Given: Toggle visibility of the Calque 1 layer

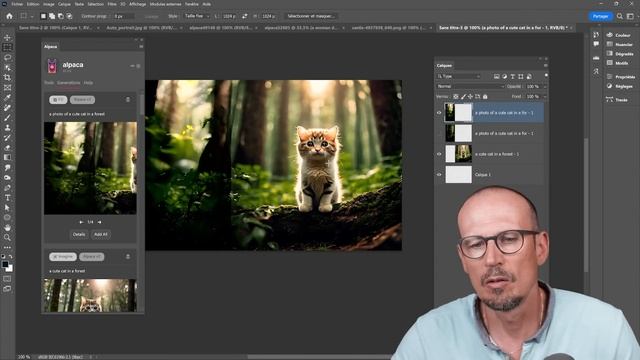Looking at the screenshot, I should pos(439,174).
